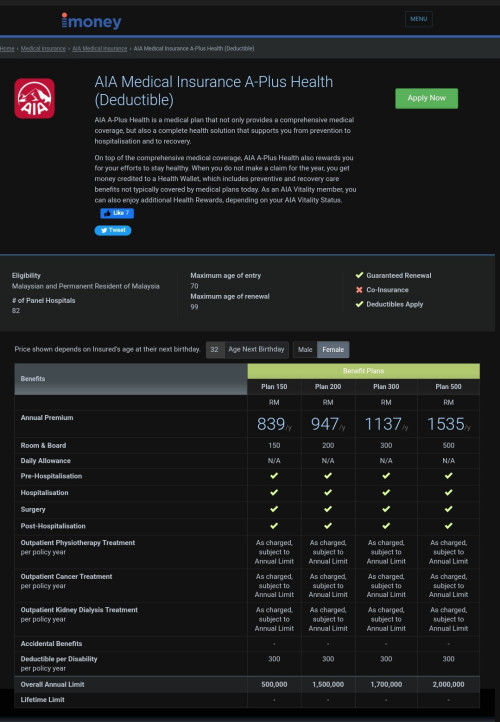Click Pre-Hospitalisation checkmark under Plan 200
The height and width of the screenshot is (722, 500).
328,476
